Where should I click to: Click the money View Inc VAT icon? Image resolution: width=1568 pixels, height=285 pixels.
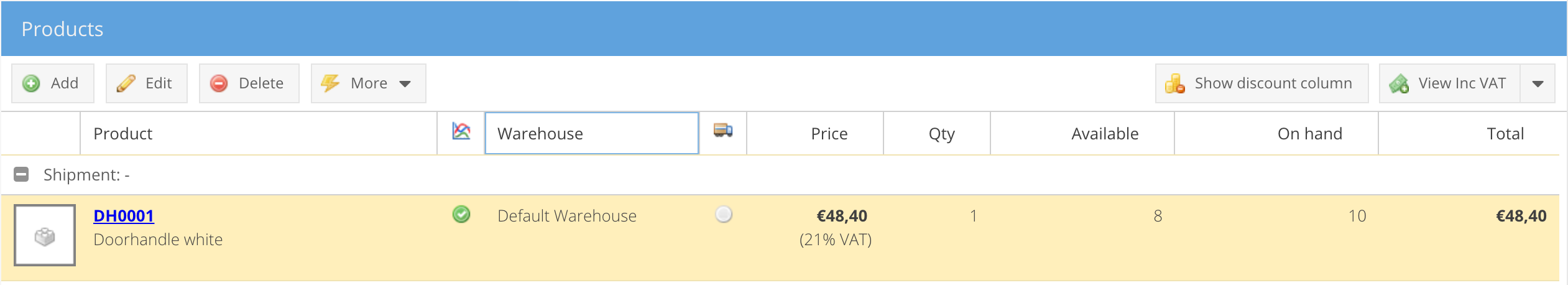[x=1399, y=83]
